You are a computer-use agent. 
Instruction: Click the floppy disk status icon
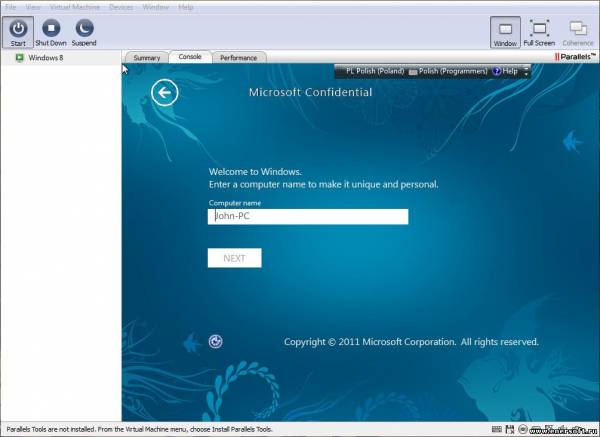[x=510, y=429]
